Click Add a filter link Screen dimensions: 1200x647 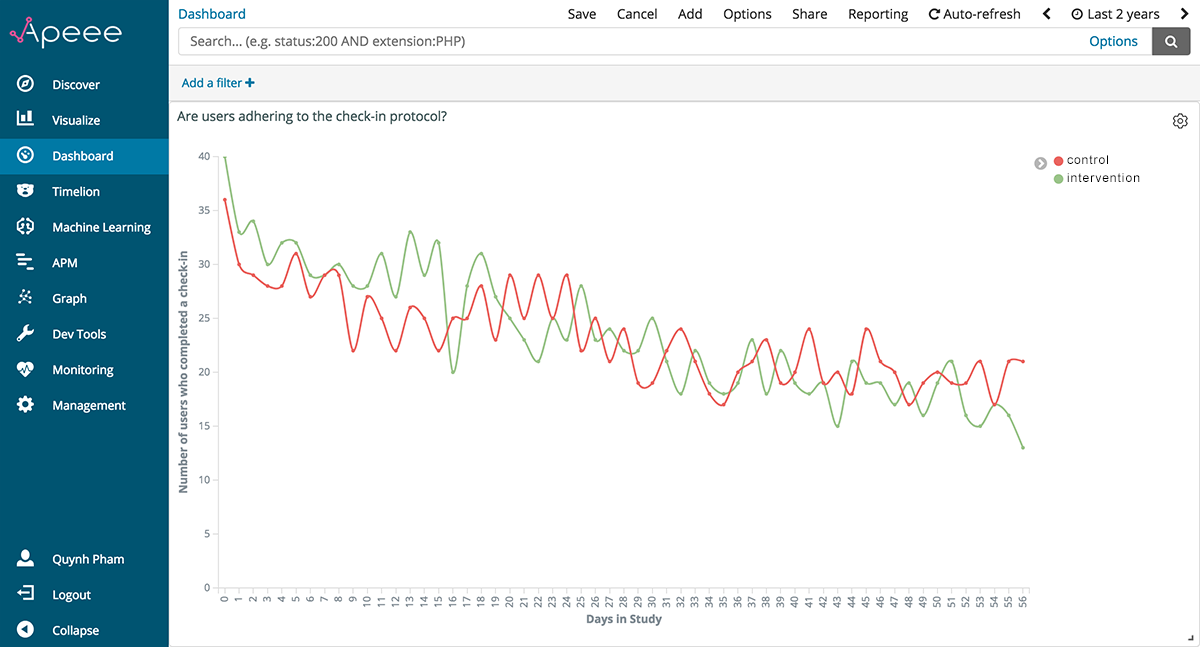tap(218, 83)
